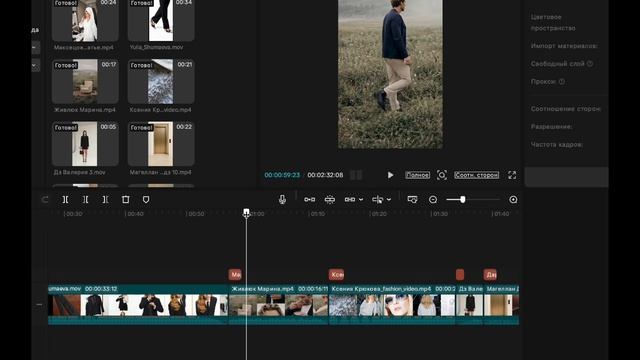Click the 01:20 mark on timeline ruler
The height and width of the screenshot is (360, 640).
tap(378, 214)
